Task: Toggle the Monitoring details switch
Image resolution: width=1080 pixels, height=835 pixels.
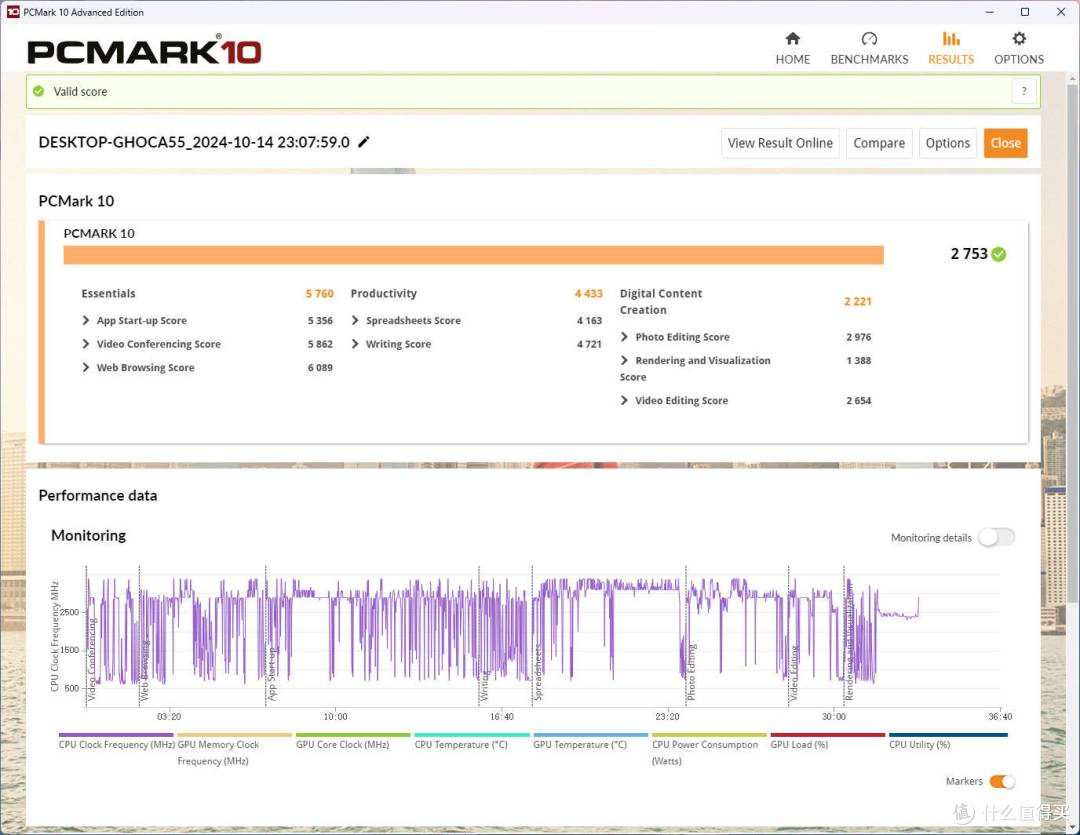Action: pyautogui.click(x=996, y=537)
